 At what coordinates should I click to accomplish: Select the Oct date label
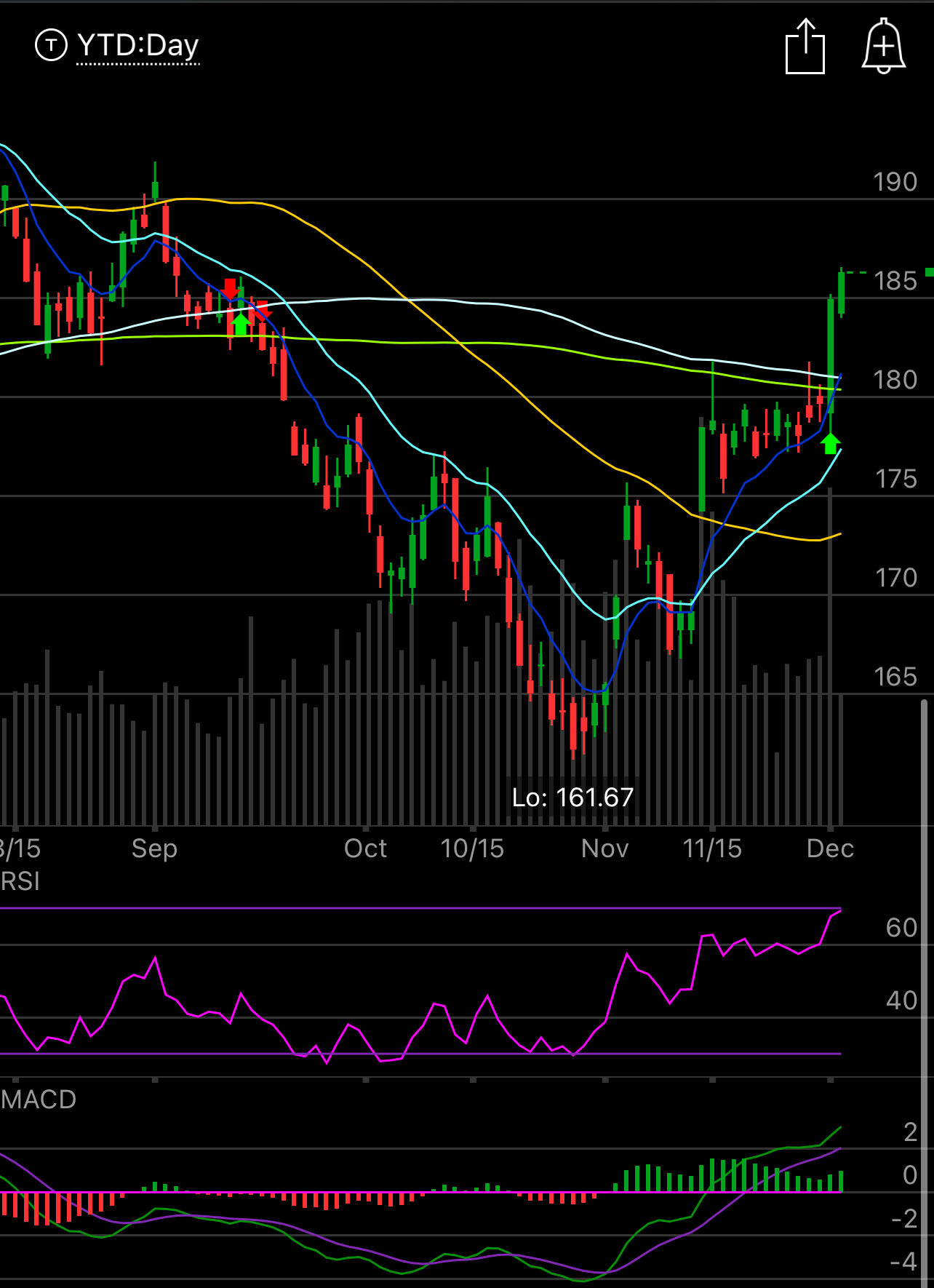pyautogui.click(x=365, y=848)
